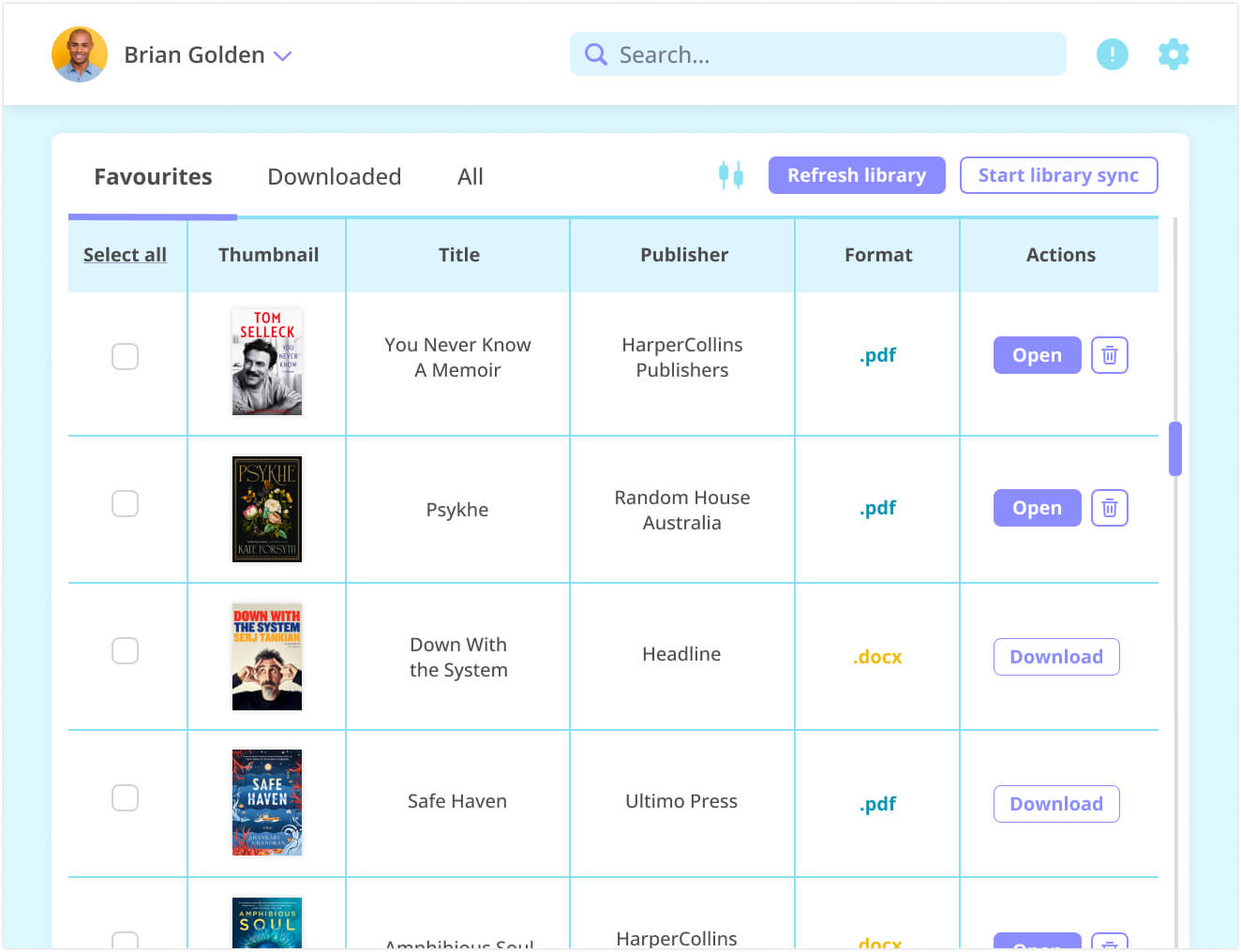The width and height of the screenshot is (1241, 952).
Task: Click trash icon in Amphibious Soul row
Action: (1110, 944)
